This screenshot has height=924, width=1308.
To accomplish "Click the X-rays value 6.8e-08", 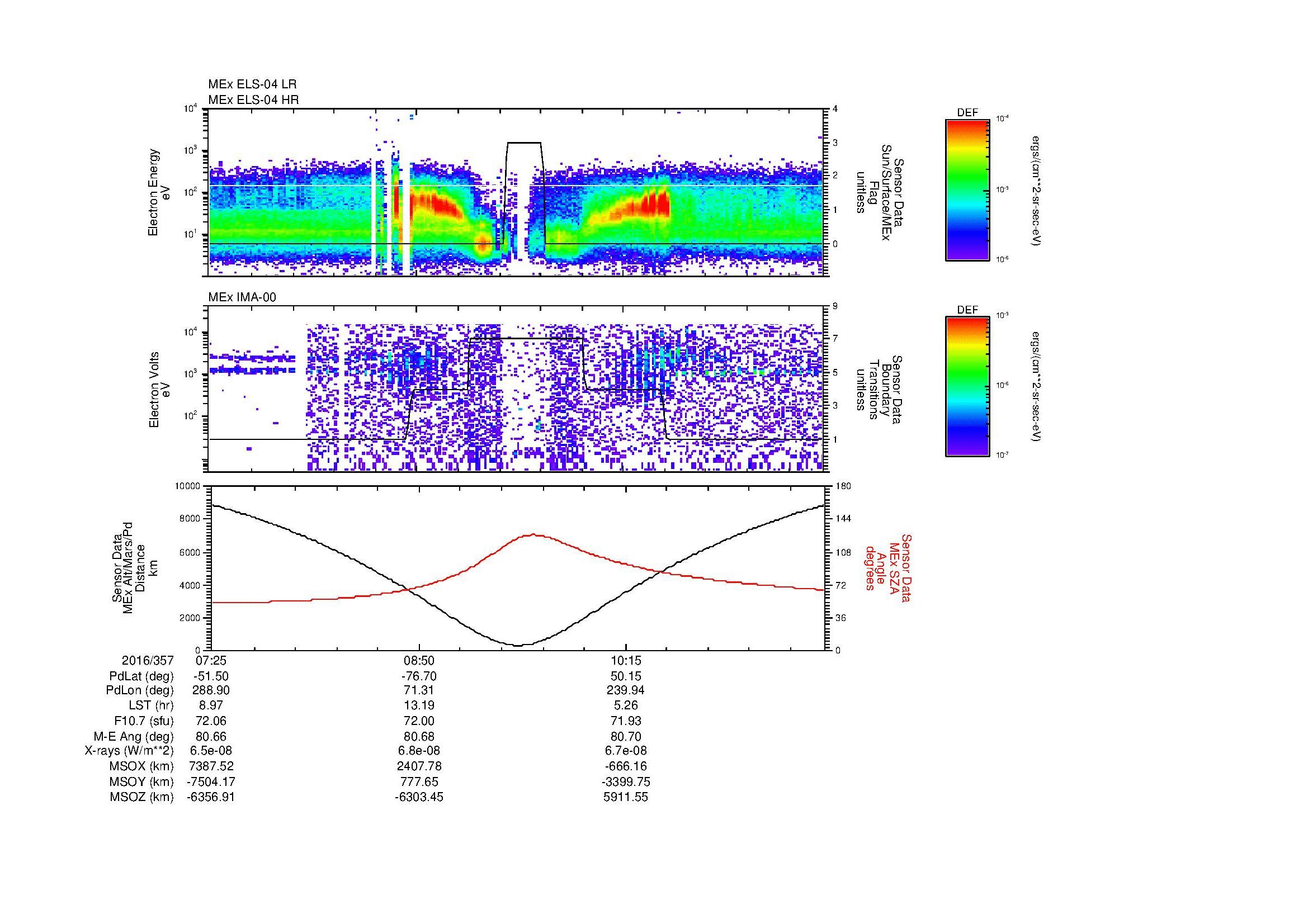I will click(419, 751).
